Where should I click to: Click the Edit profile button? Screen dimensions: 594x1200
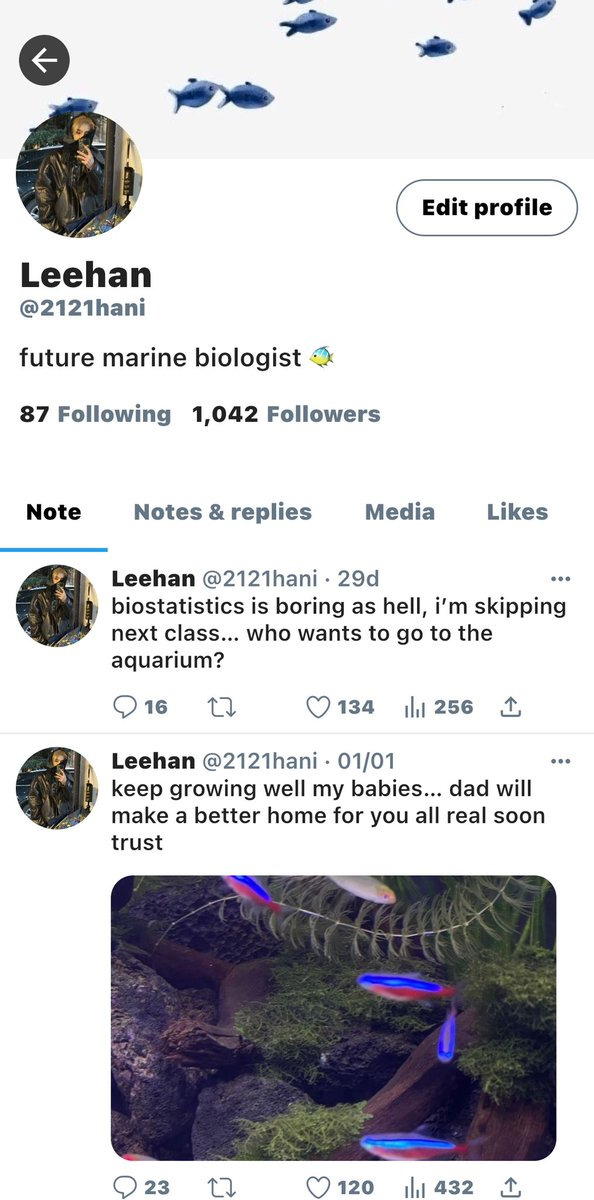coord(487,208)
